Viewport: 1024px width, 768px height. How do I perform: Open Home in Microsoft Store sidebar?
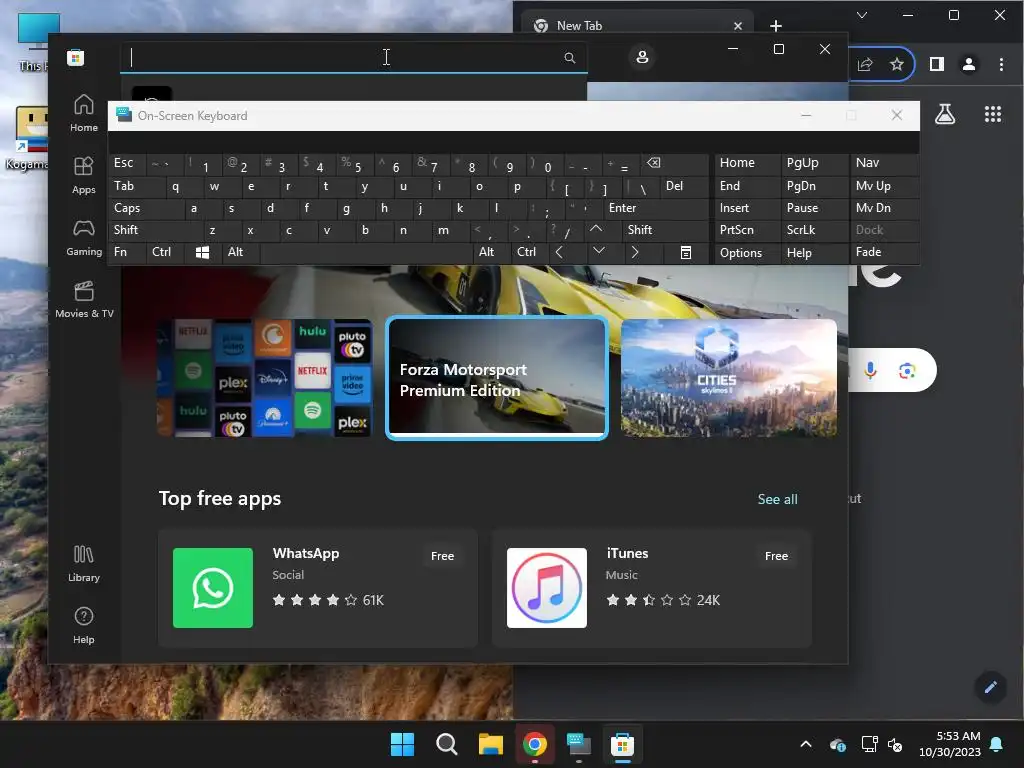84,113
